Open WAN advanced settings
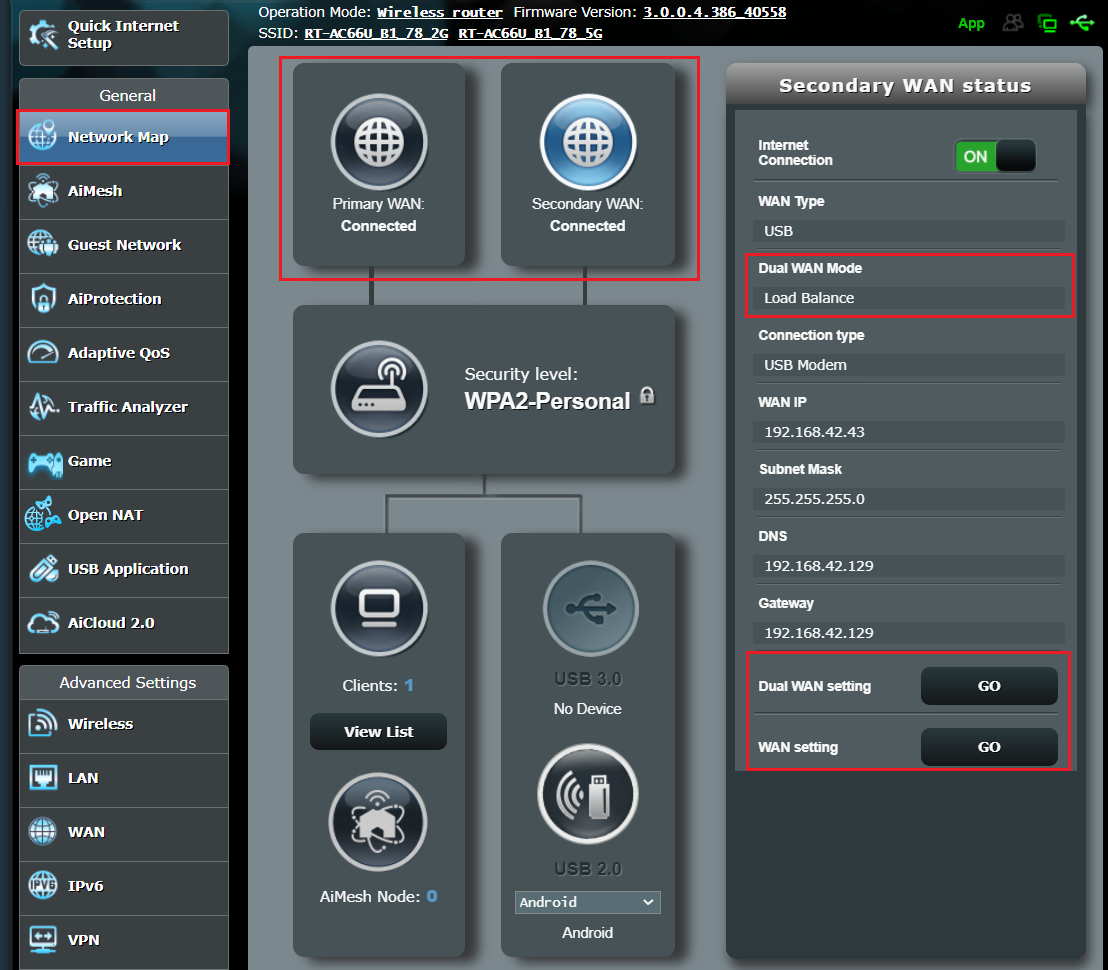Screen dimensions: 1108x970 pyautogui.click(x=124, y=833)
